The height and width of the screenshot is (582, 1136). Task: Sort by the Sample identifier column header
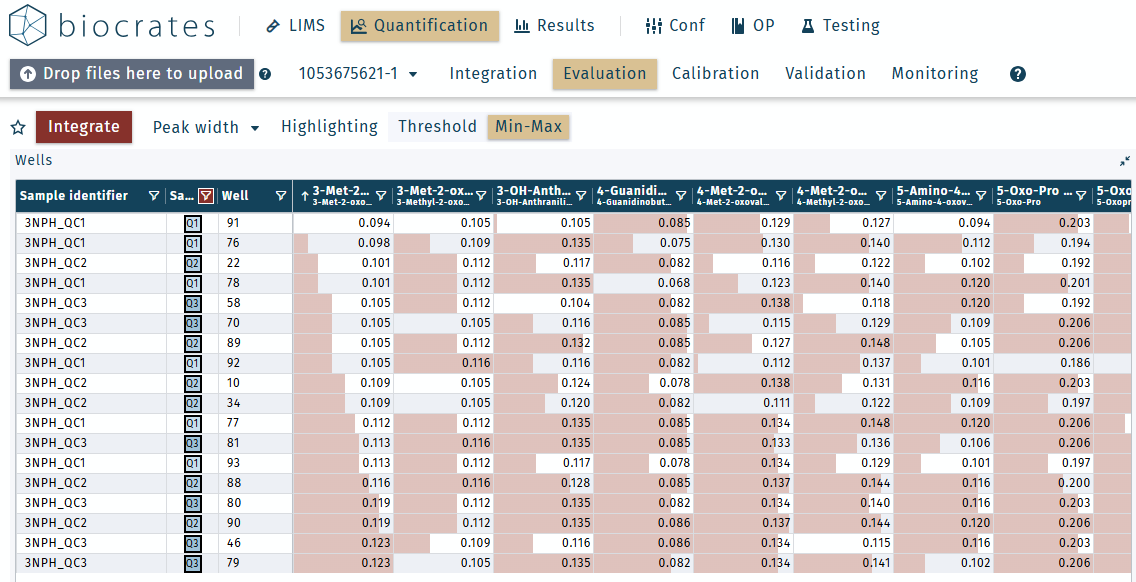pyautogui.click(x=74, y=196)
